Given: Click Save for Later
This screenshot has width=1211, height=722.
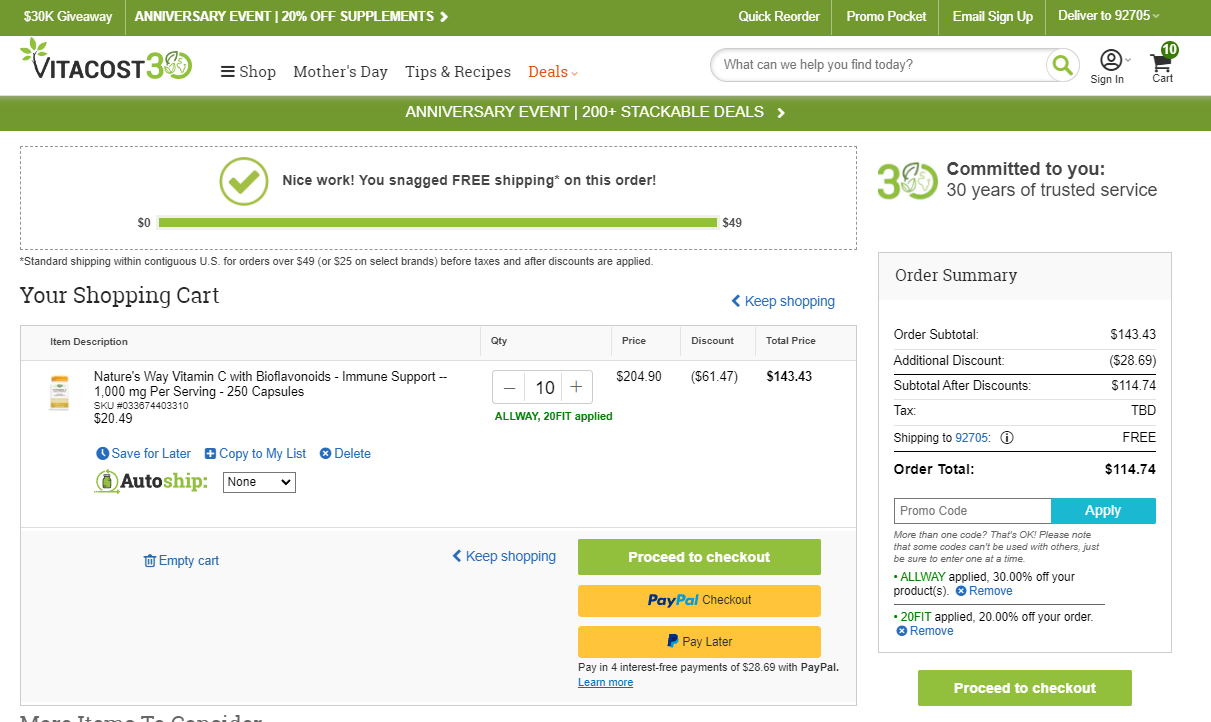Looking at the screenshot, I should point(143,454).
